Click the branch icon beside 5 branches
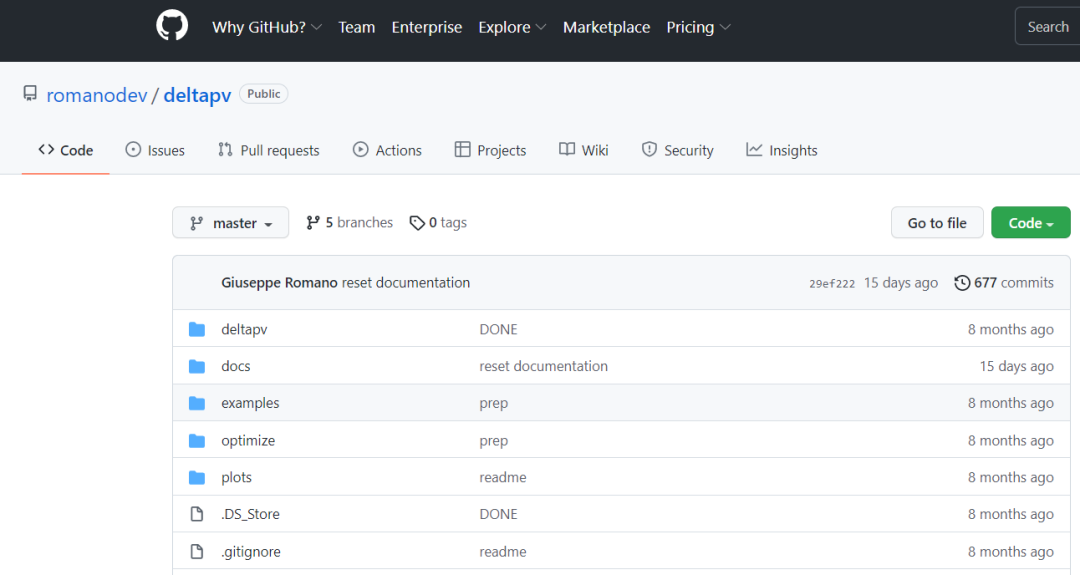1080x575 pixels. (x=313, y=223)
